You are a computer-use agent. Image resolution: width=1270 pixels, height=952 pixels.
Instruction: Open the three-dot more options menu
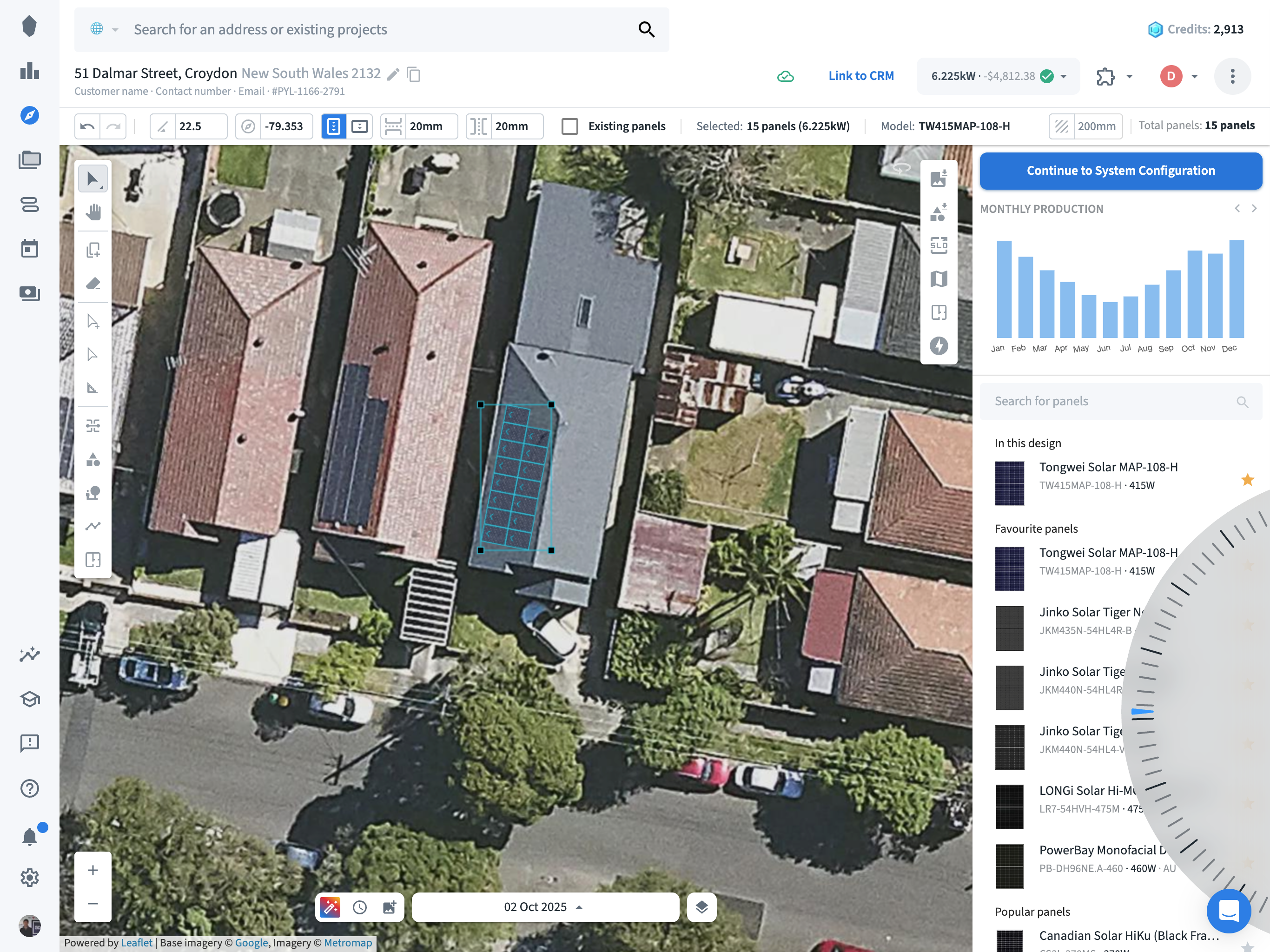(1232, 76)
